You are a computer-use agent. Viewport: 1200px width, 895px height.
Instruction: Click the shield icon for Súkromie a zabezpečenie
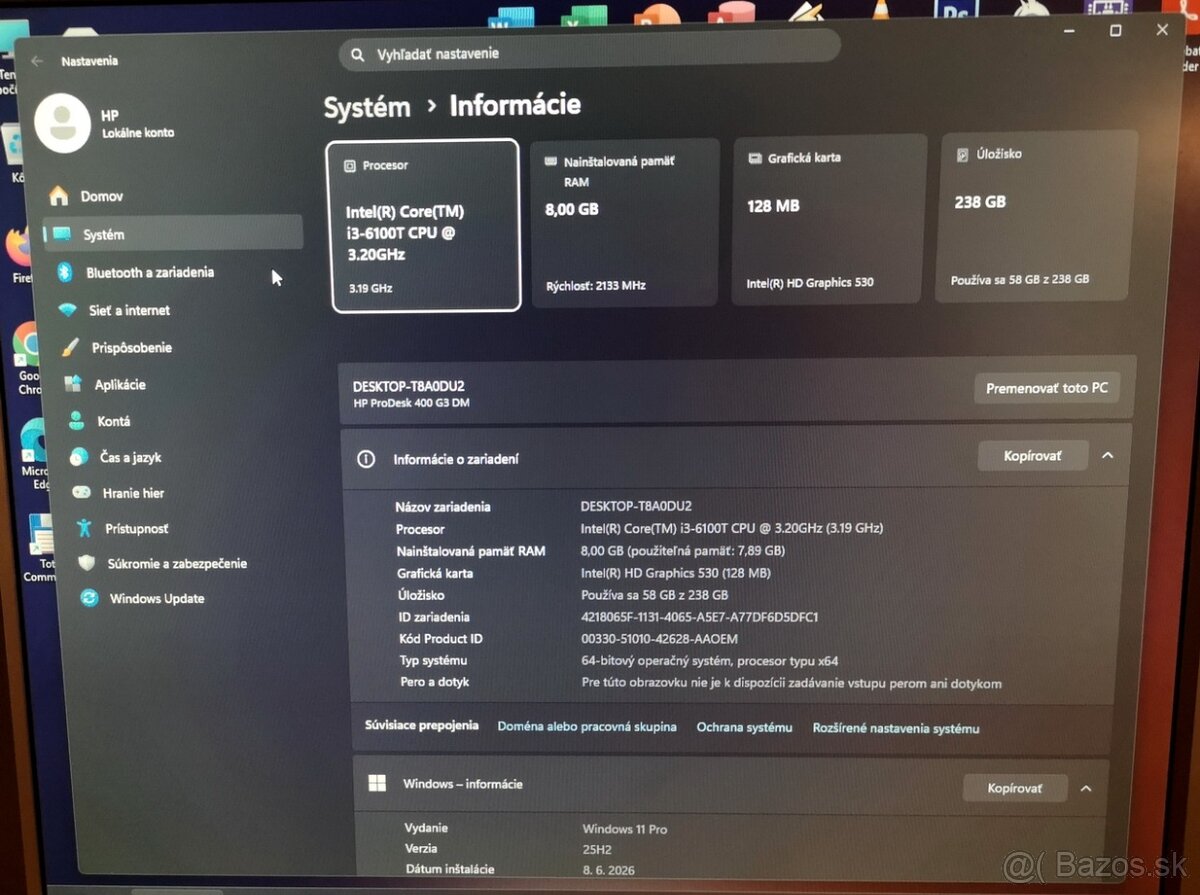coord(87,563)
